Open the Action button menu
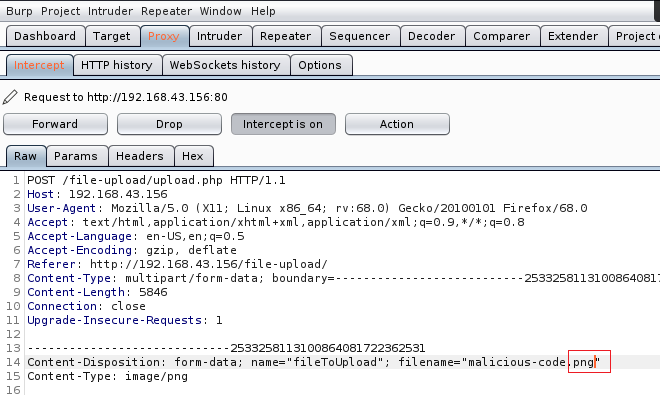The image size is (660, 395). click(397, 124)
